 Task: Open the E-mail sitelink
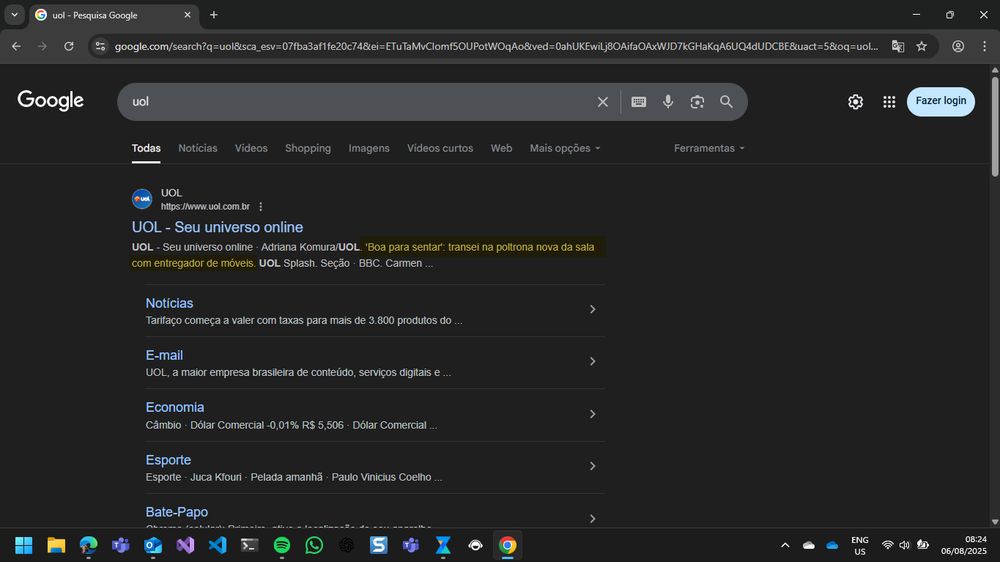(164, 355)
